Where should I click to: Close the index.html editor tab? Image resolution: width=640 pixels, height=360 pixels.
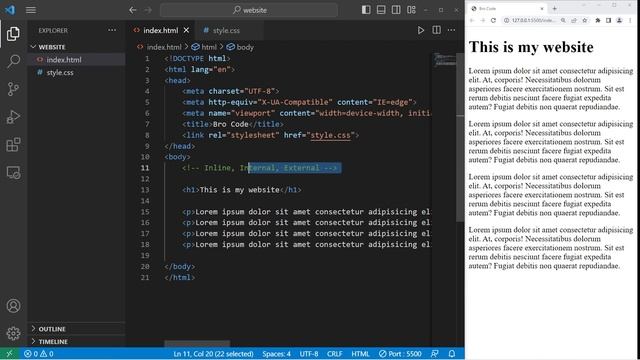(186, 30)
